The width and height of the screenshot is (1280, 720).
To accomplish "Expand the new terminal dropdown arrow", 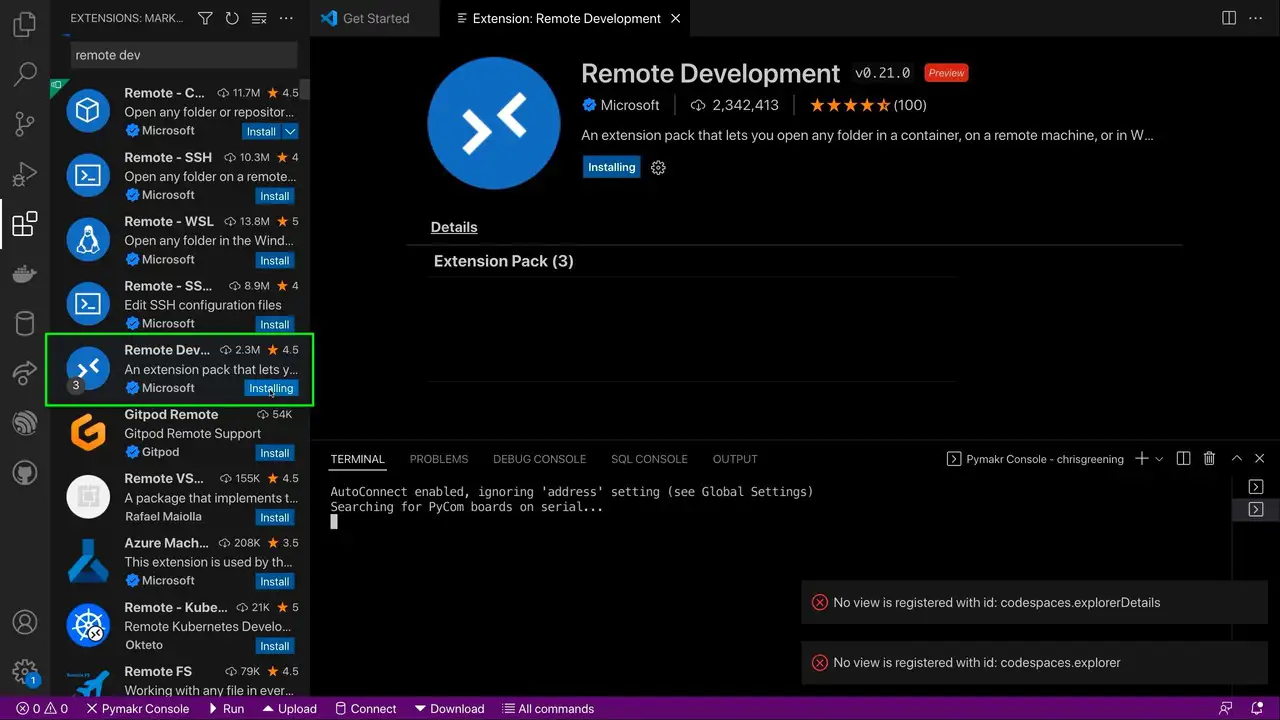I will tap(1158, 459).
